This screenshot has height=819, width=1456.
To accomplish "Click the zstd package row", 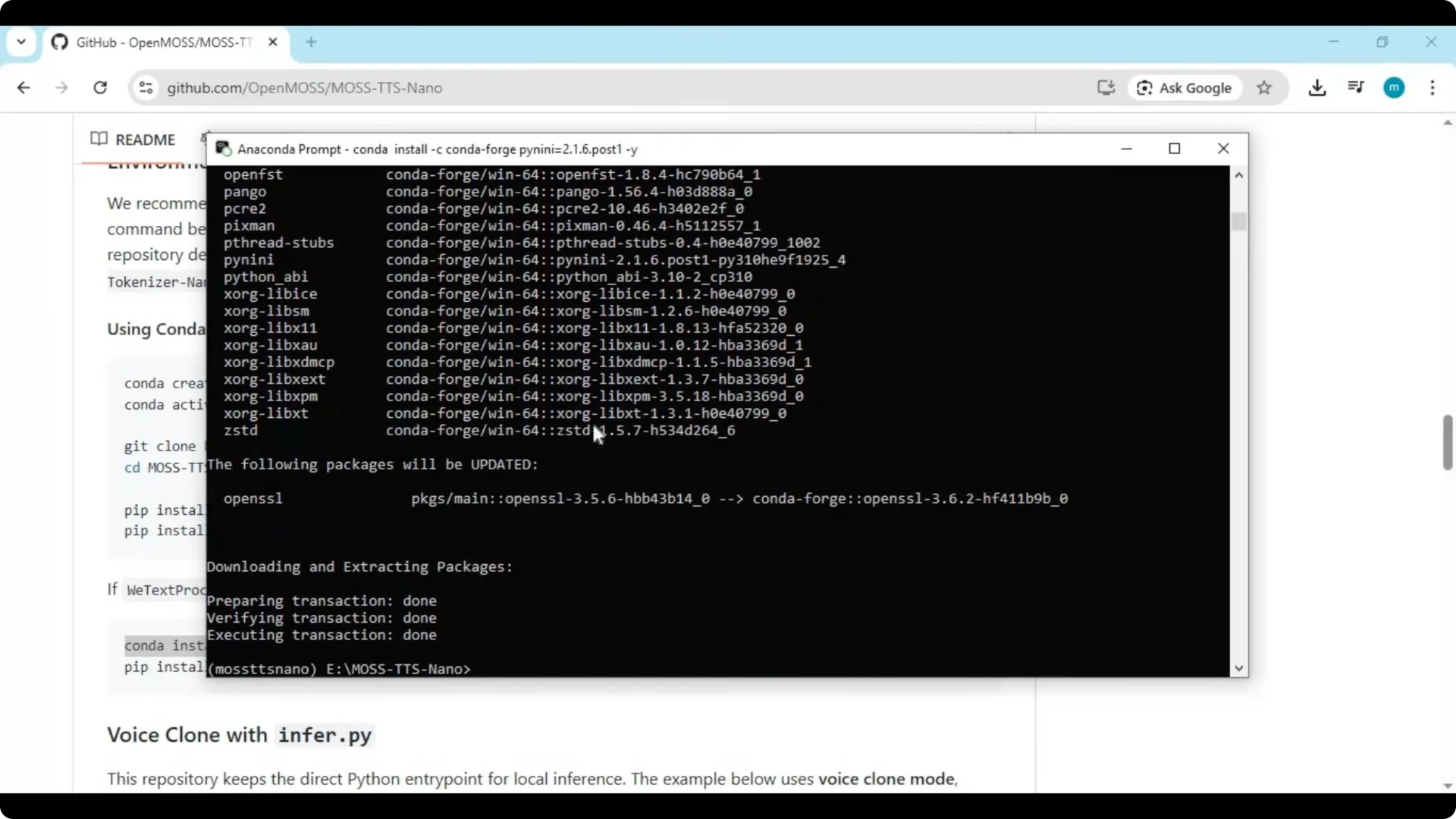I will [x=479, y=431].
